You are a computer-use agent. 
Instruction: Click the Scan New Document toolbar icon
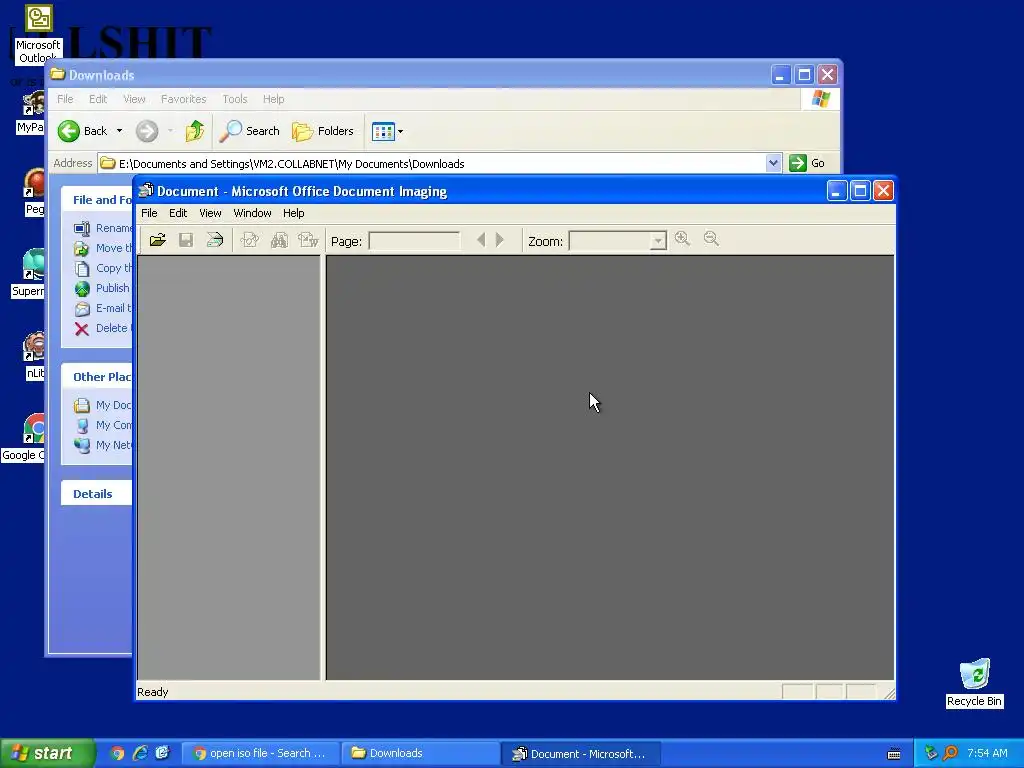click(214, 240)
